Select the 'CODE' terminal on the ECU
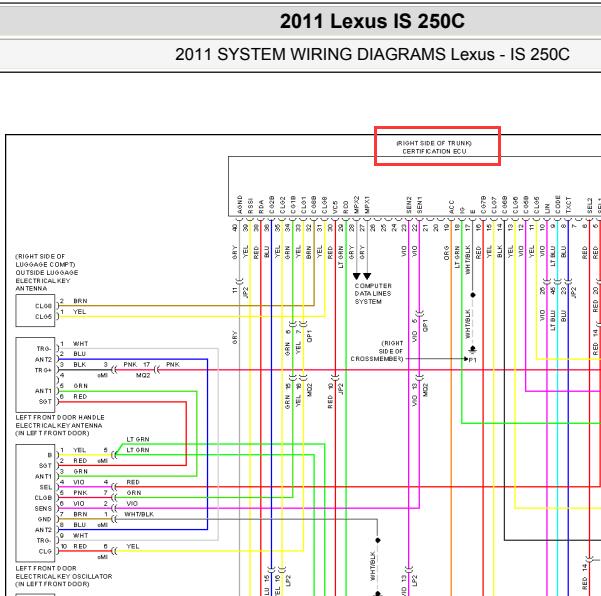This screenshot has width=601, height=596. [558, 205]
